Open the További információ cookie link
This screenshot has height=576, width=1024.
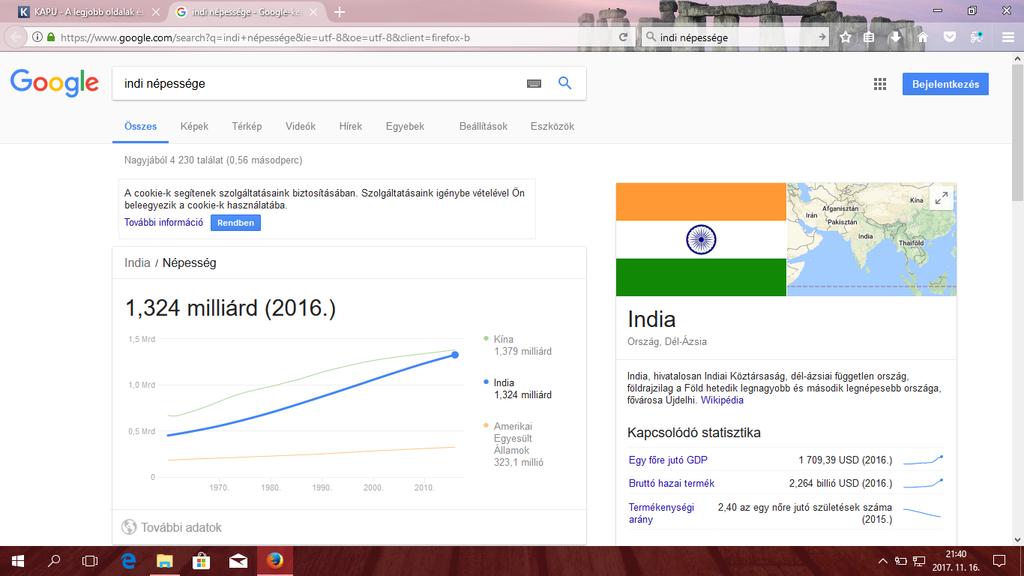[164, 222]
